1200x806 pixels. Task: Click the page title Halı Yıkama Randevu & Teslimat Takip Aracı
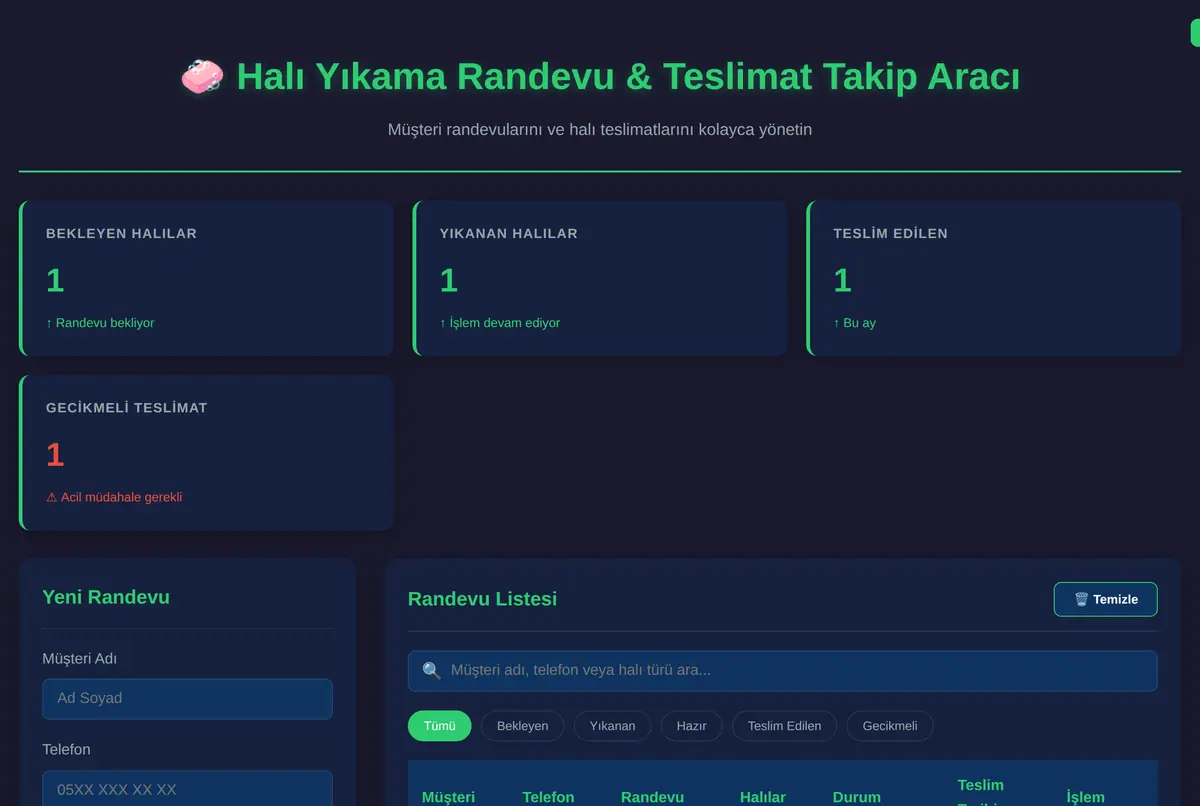coord(628,77)
